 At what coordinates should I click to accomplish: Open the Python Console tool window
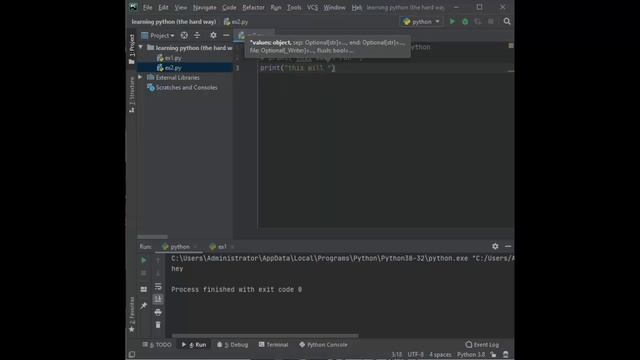(x=323, y=345)
